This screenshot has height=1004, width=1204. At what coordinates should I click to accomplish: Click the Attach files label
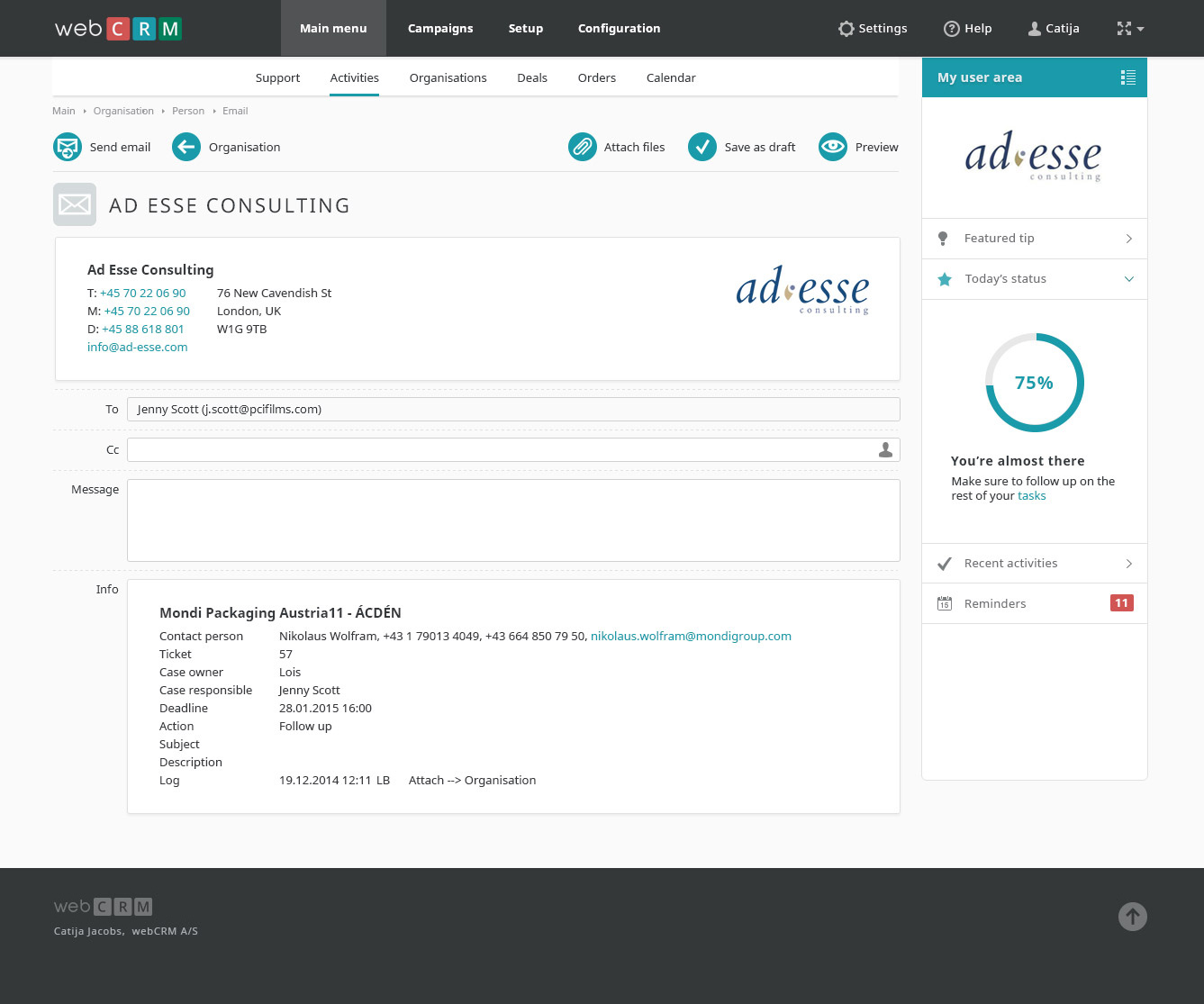coord(634,147)
